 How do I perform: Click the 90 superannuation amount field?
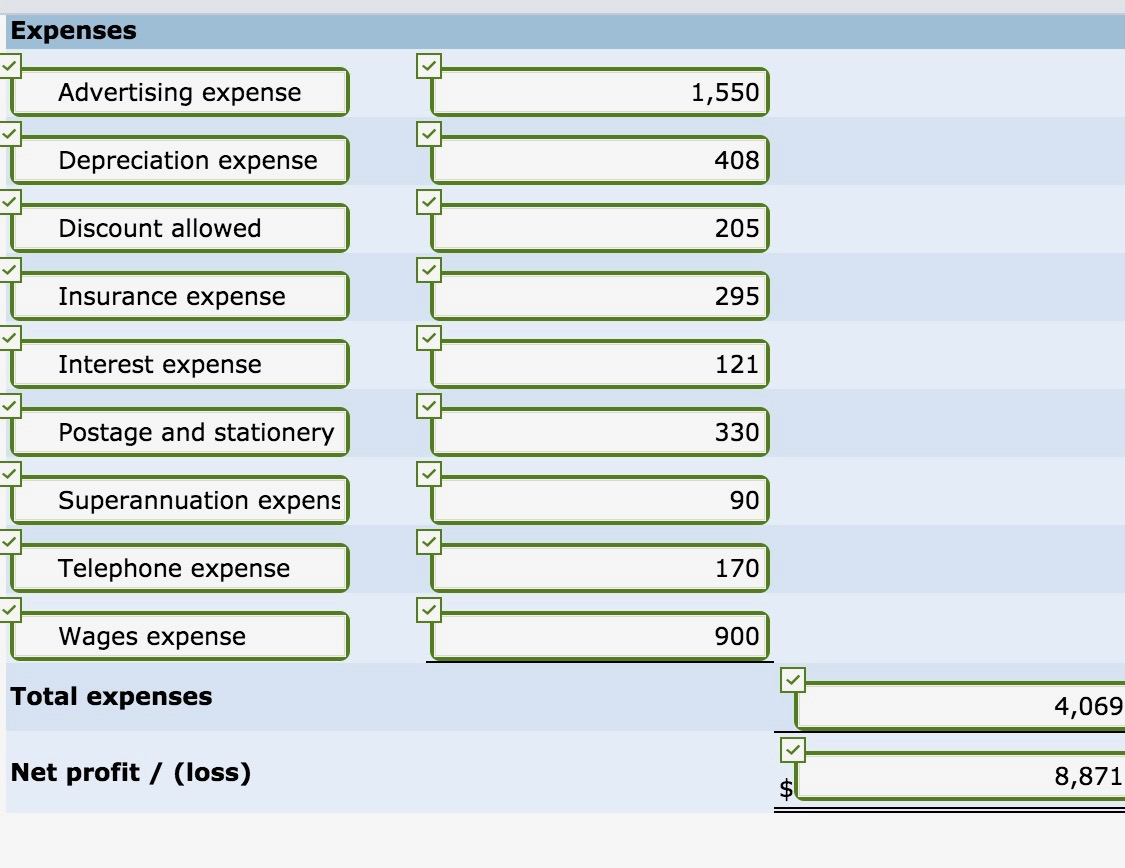click(600, 500)
